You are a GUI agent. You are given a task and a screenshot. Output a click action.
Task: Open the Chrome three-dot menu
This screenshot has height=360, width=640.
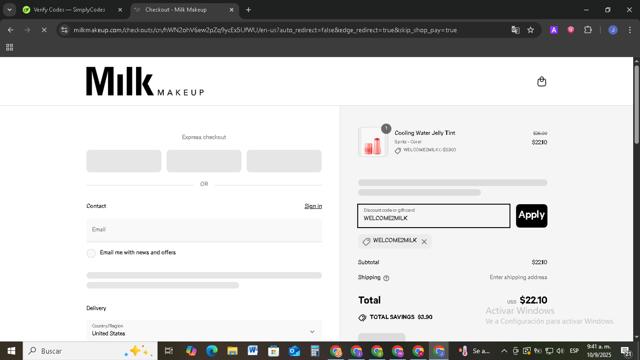629,30
